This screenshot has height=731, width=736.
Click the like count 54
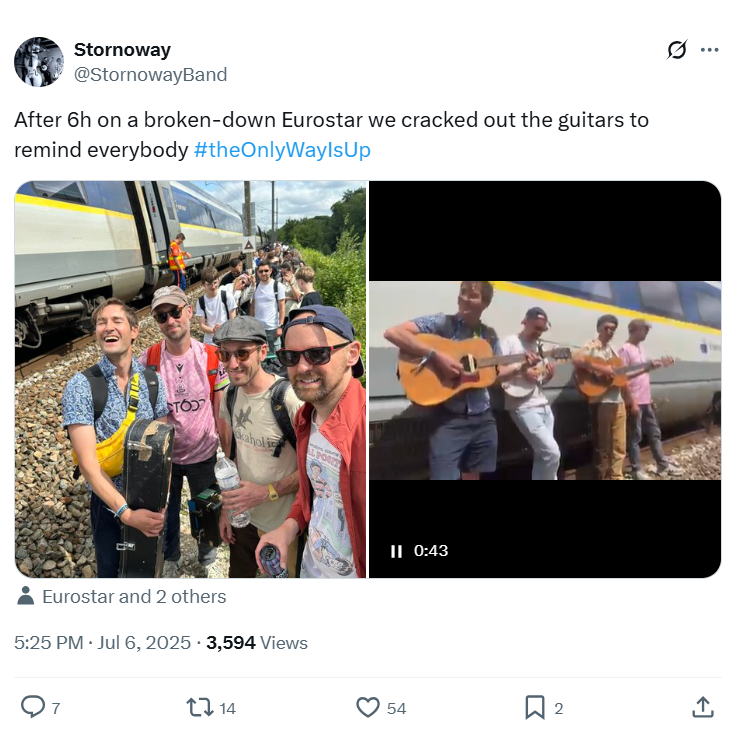pos(396,708)
